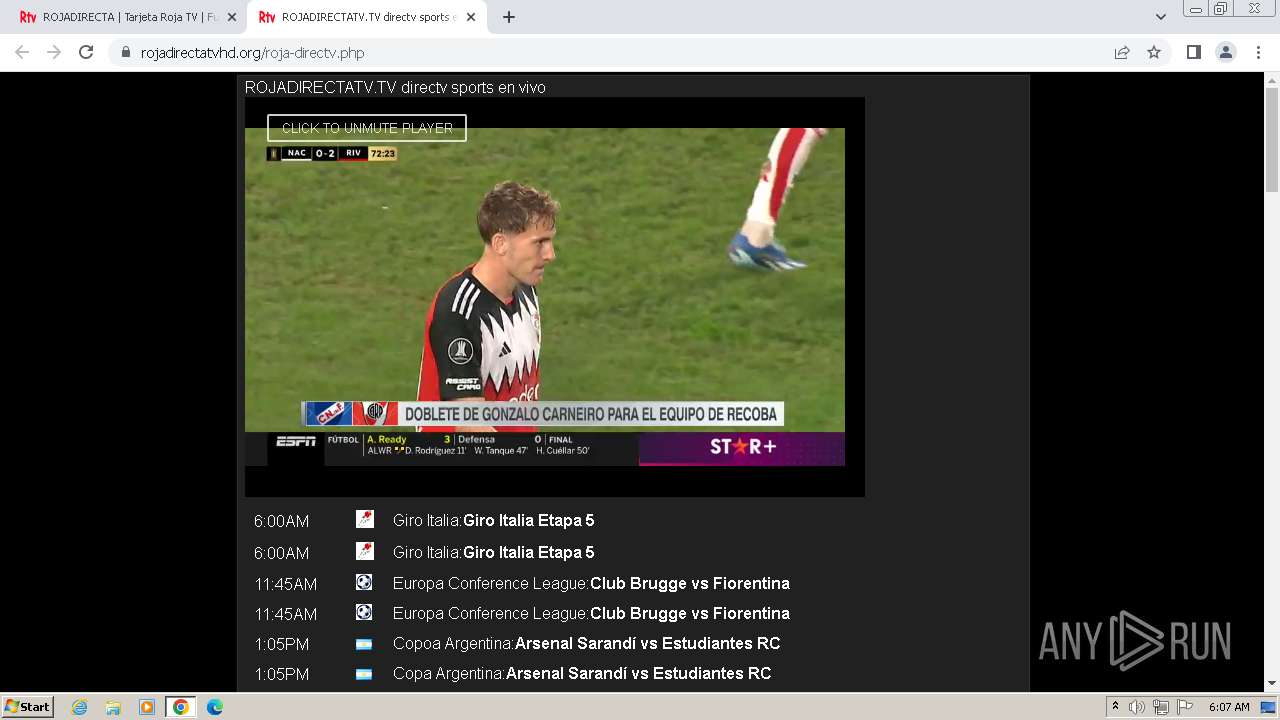Launch Internet Explorer from the taskbar

click(x=80, y=707)
